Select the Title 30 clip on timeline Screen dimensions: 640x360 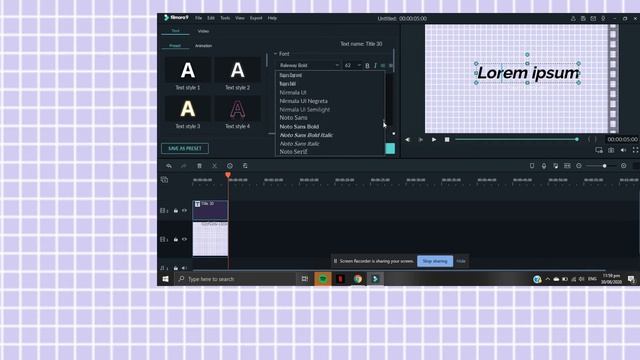[x=210, y=210]
